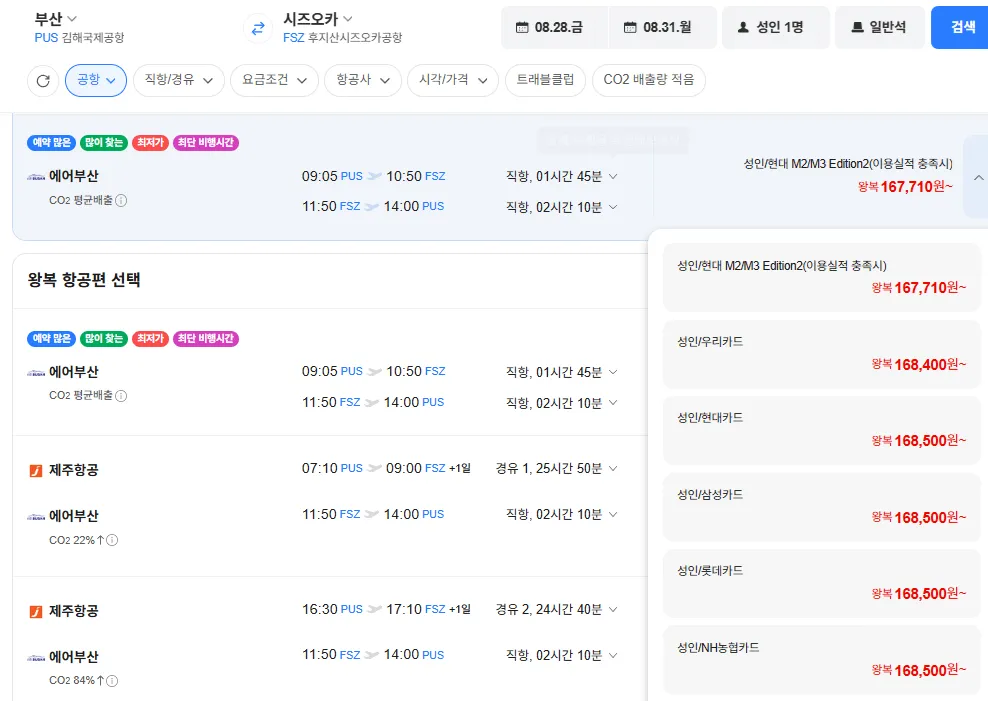988x701 pixels.
Task: Click info icon next to CO2 84%
Action: 112,680
